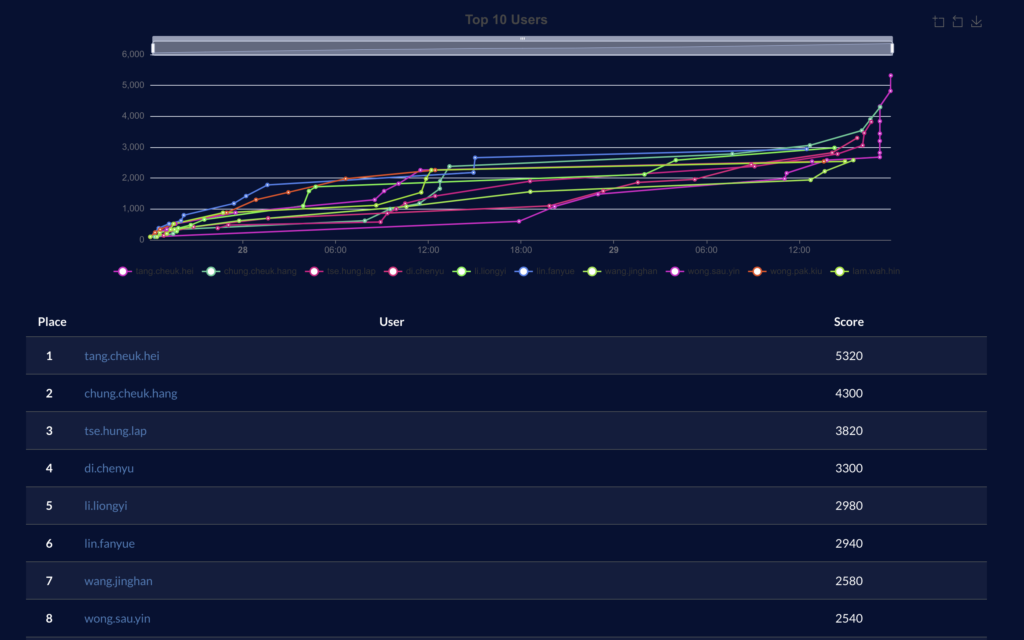
Task: Toggle tang.cheuk.hei series in legend
Action: 154,271
